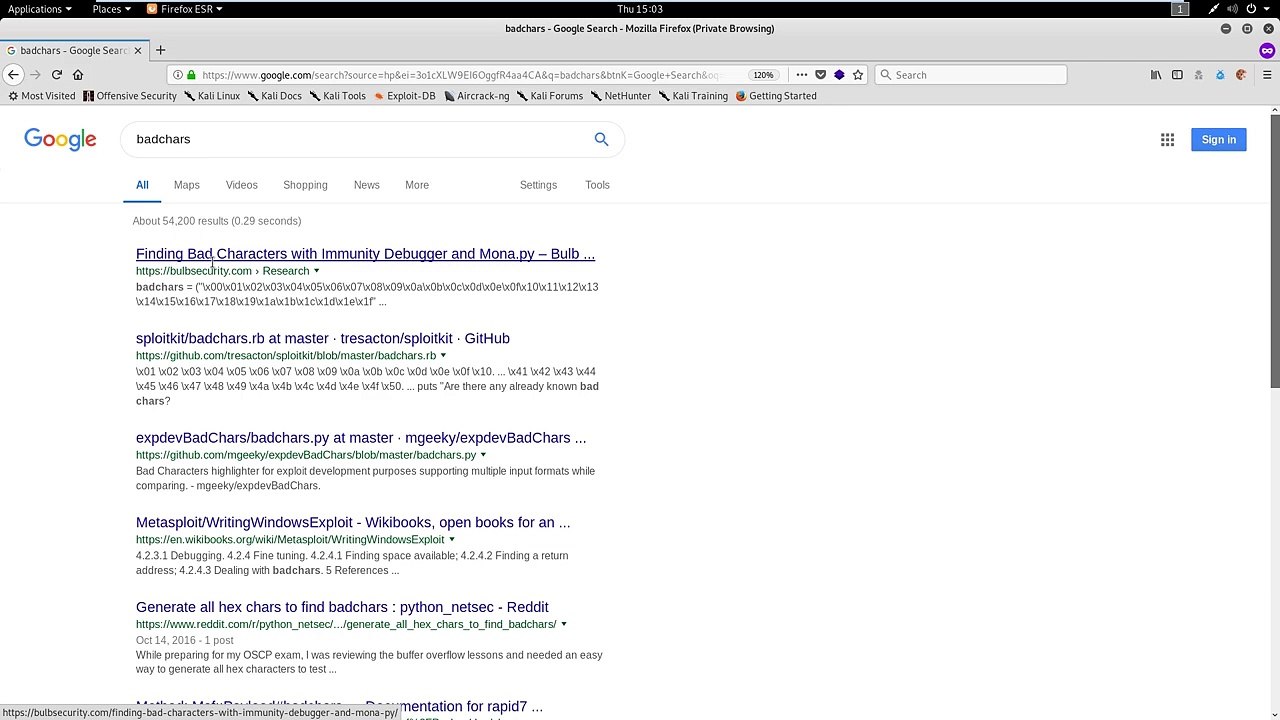Open the Google apps grid
Viewport: 1280px width, 720px height.
(x=1167, y=140)
